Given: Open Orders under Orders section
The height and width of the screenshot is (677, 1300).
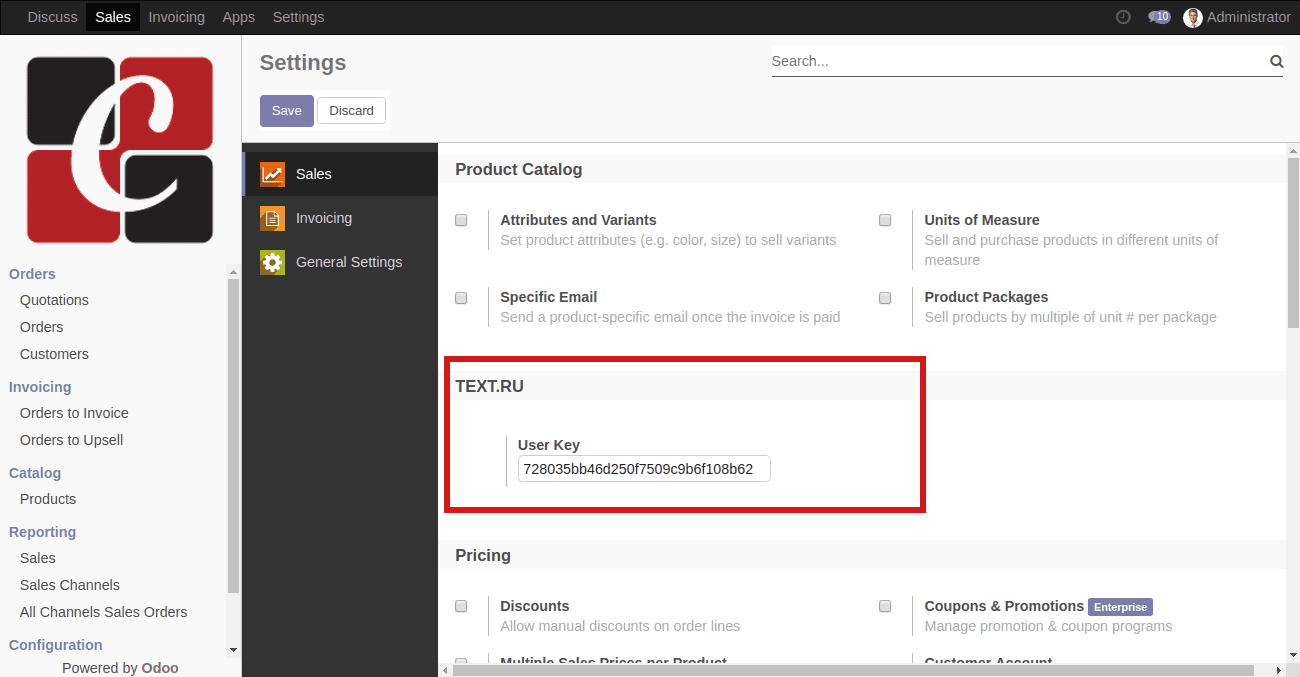Looking at the screenshot, I should 41,327.
